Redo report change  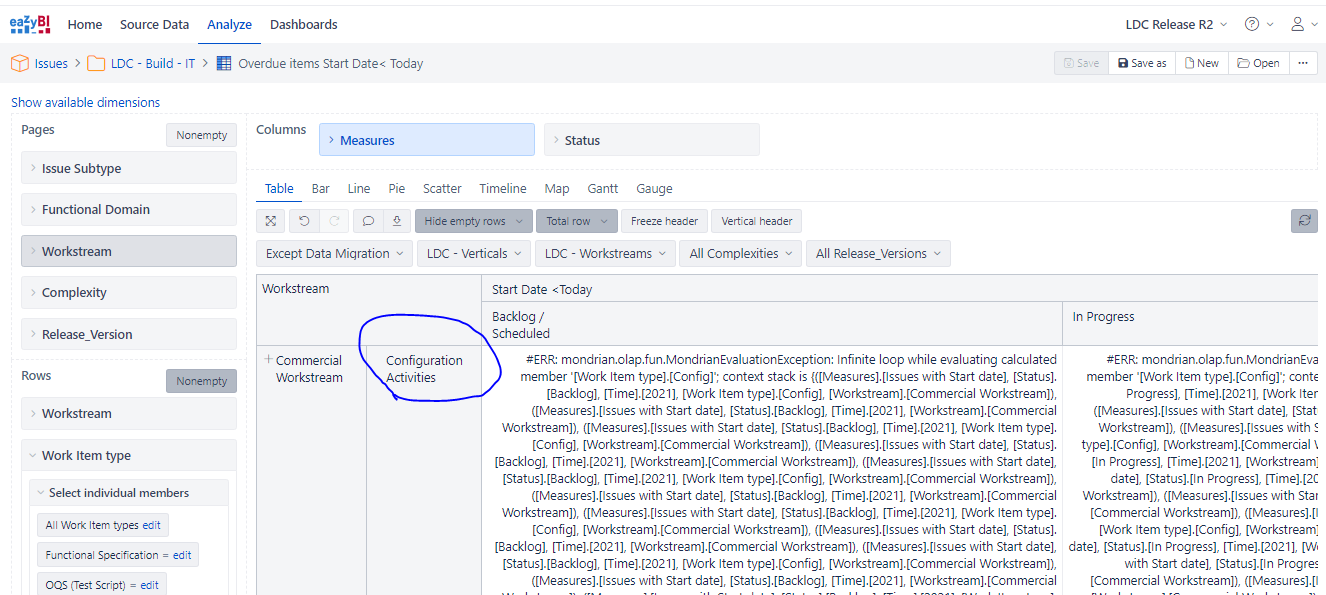[335, 221]
